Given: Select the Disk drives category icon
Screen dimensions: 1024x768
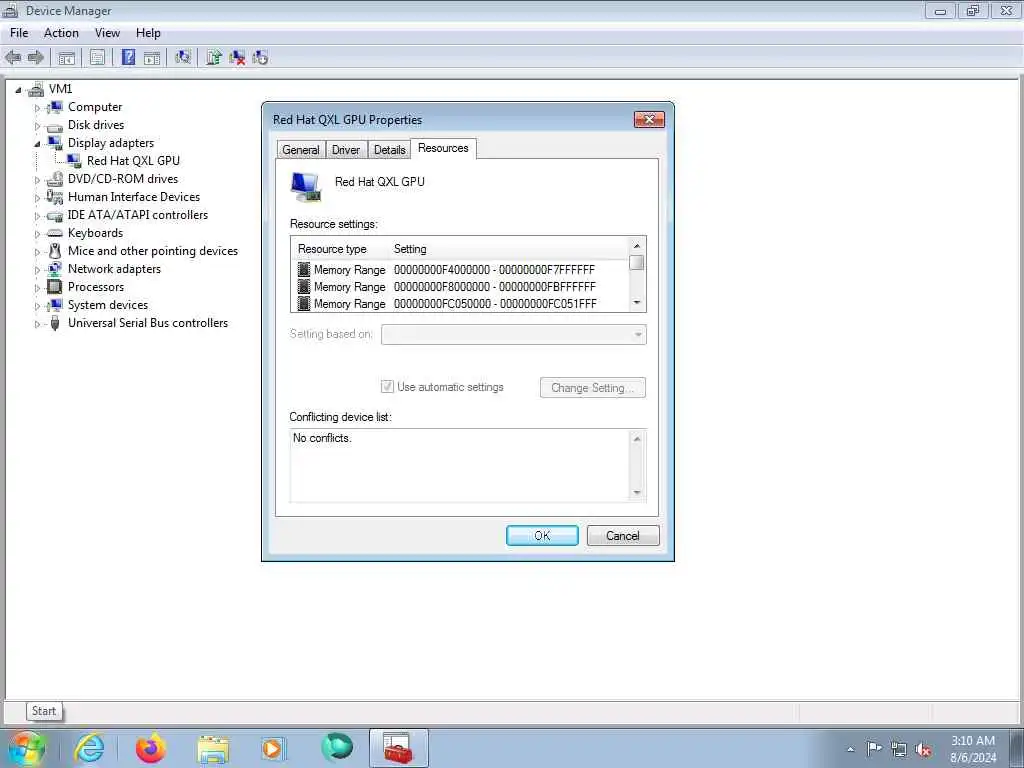Looking at the screenshot, I should pos(55,125).
